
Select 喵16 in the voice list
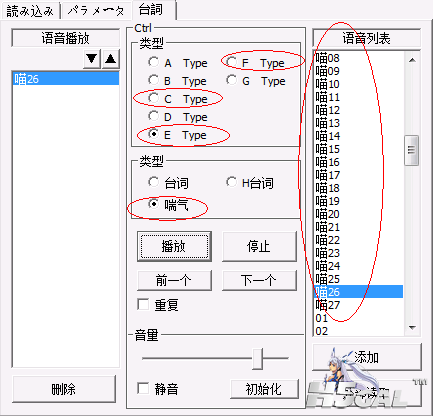point(359,162)
